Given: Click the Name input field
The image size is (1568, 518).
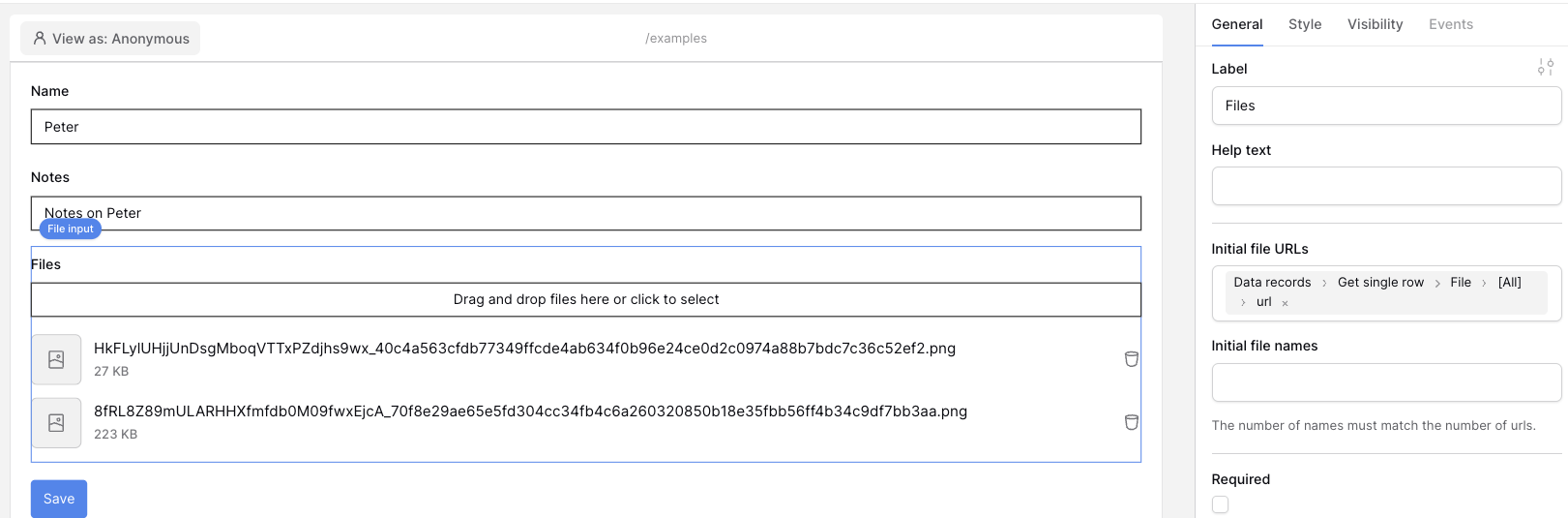Looking at the screenshot, I should point(585,127).
